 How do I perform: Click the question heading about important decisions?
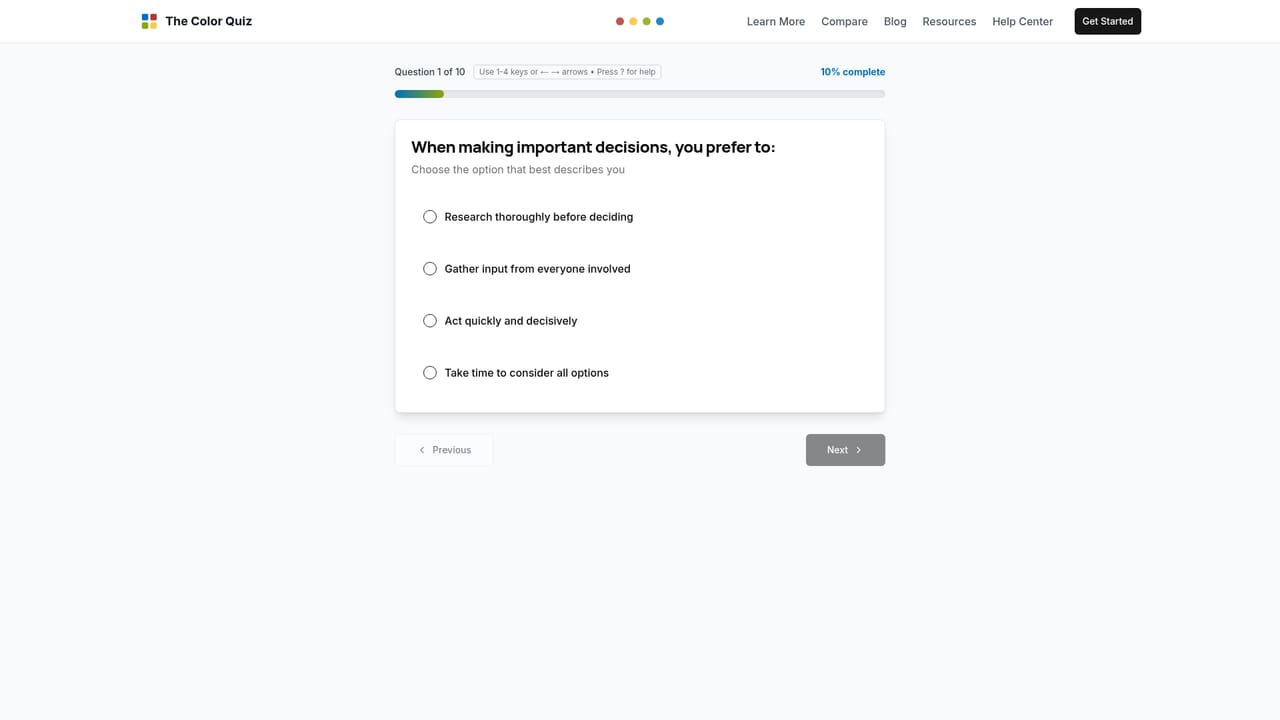593,147
